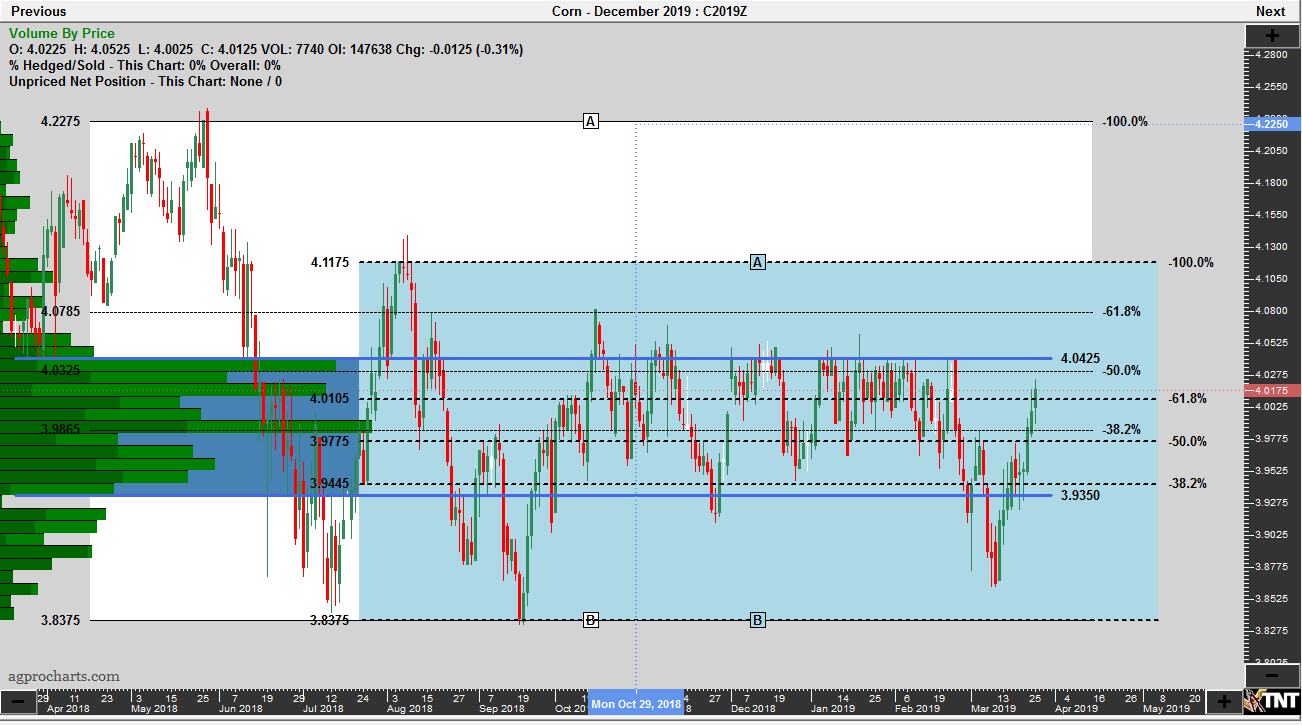
Task: Open the TNT logo icon
Action: coord(1271,699)
